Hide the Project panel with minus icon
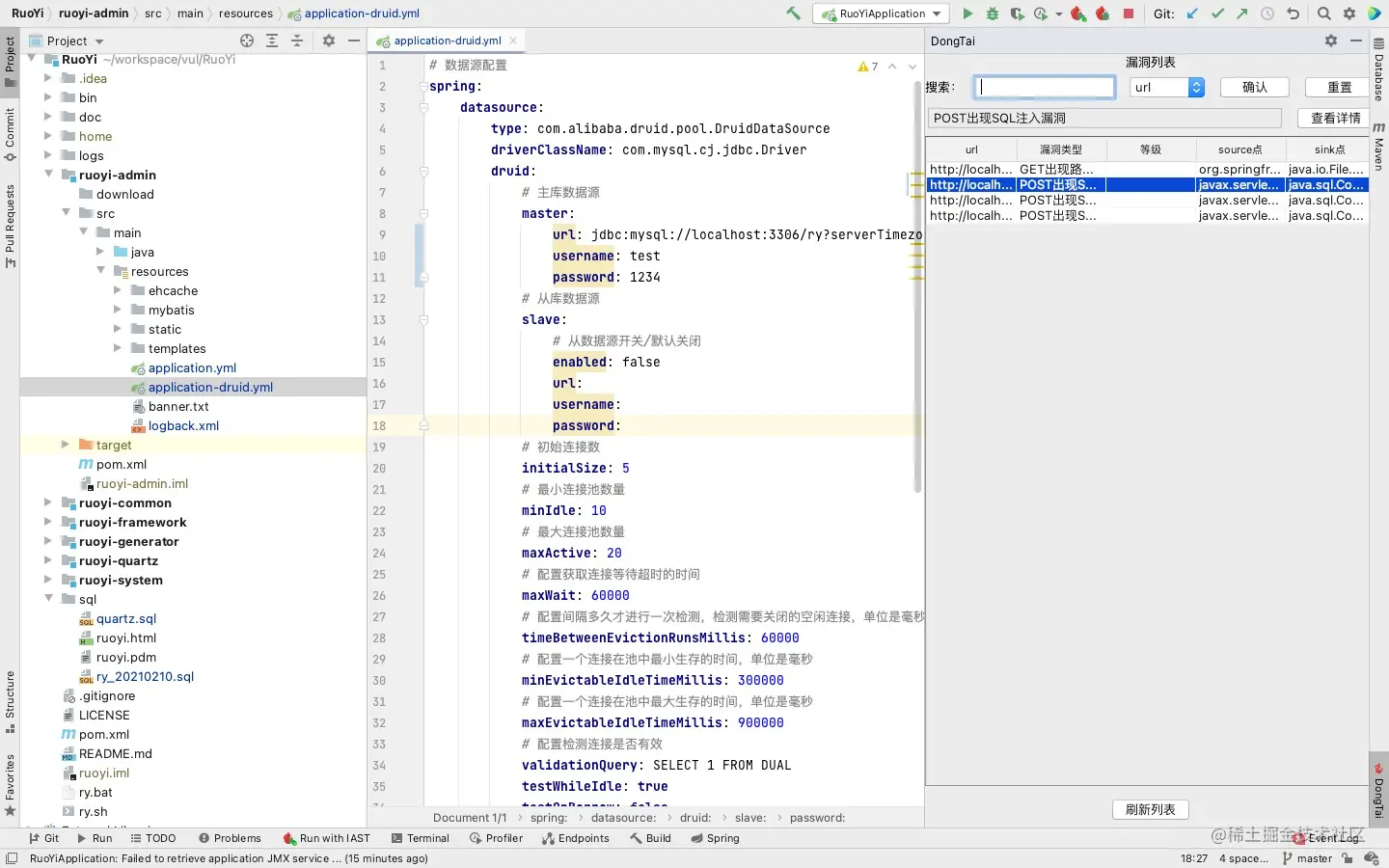 (x=354, y=41)
